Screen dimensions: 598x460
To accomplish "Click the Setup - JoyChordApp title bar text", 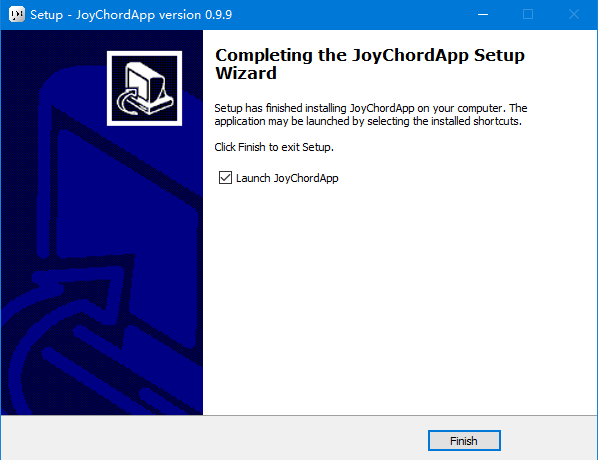I will pos(93,15).
